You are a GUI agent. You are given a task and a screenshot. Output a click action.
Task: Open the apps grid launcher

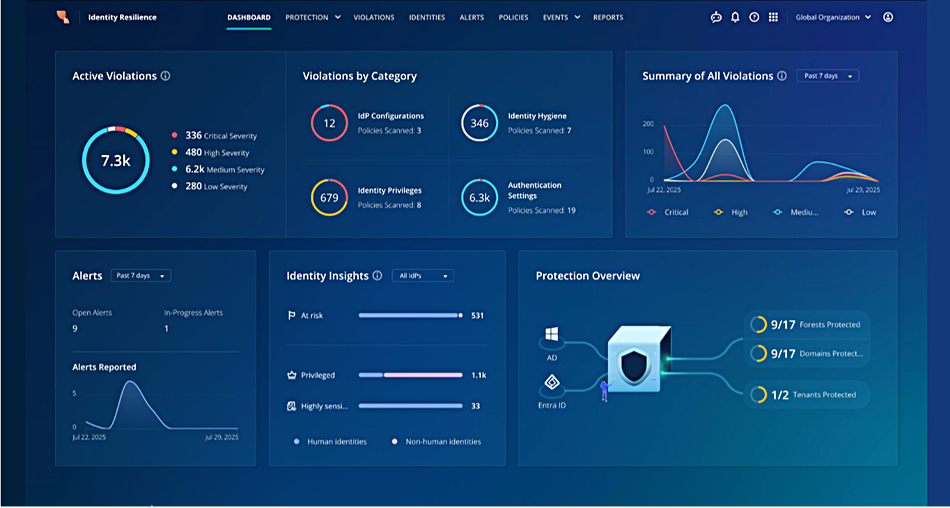pos(772,17)
